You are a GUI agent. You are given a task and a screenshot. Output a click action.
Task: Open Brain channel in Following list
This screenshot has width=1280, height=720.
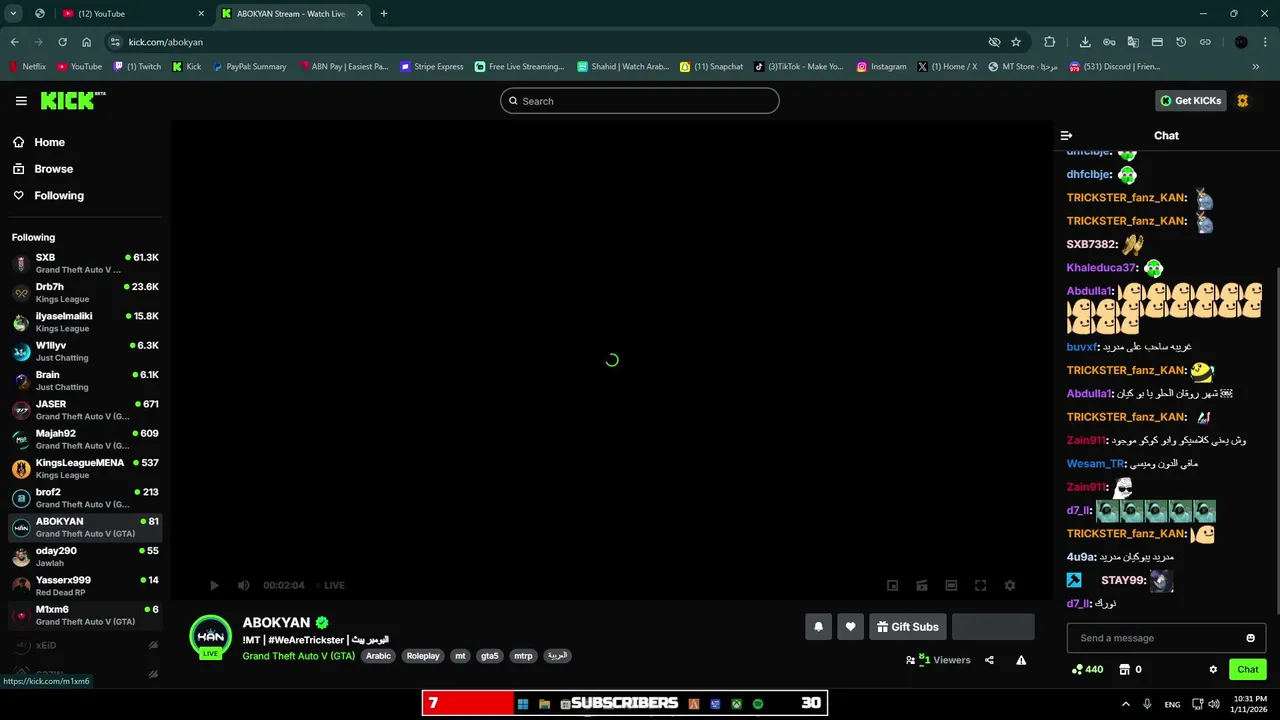coord(85,380)
